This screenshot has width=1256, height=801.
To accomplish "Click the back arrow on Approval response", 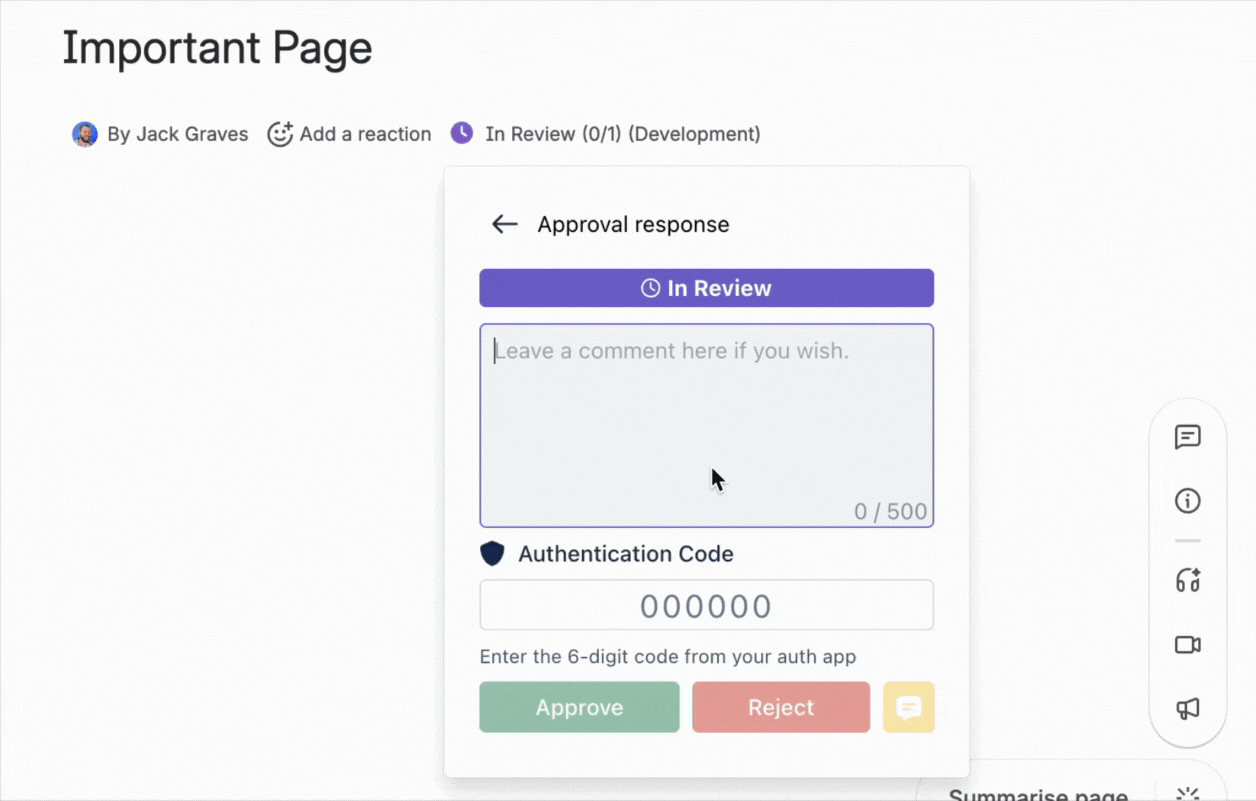I will tap(504, 224).
